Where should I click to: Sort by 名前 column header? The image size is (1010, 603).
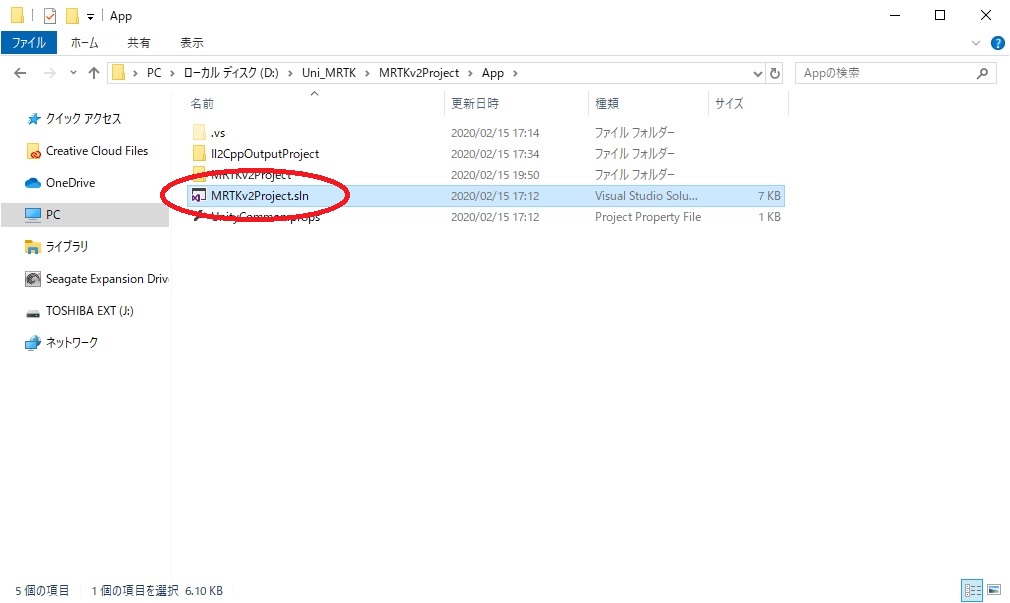[202, 104]
